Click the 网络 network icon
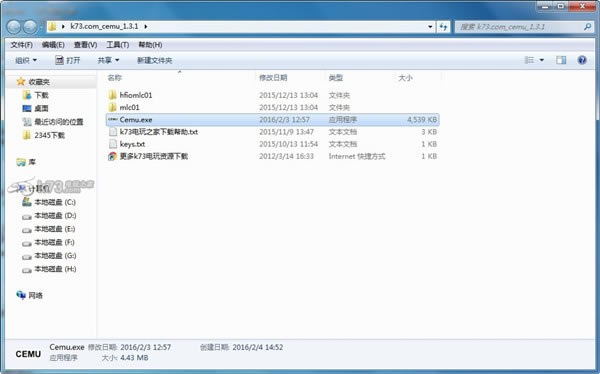The width and height of the screenshot is (600, 374). [x=21, y=295]
